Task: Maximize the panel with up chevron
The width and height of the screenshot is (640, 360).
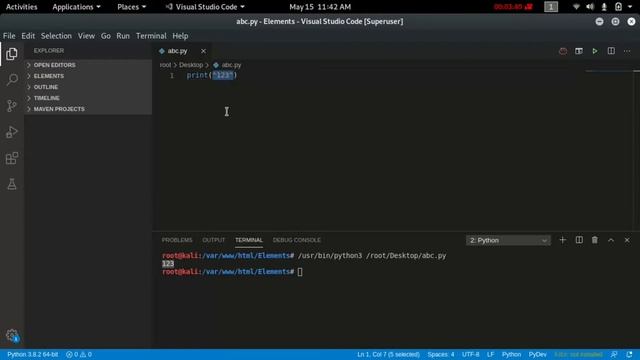Action: coord(611,240)
